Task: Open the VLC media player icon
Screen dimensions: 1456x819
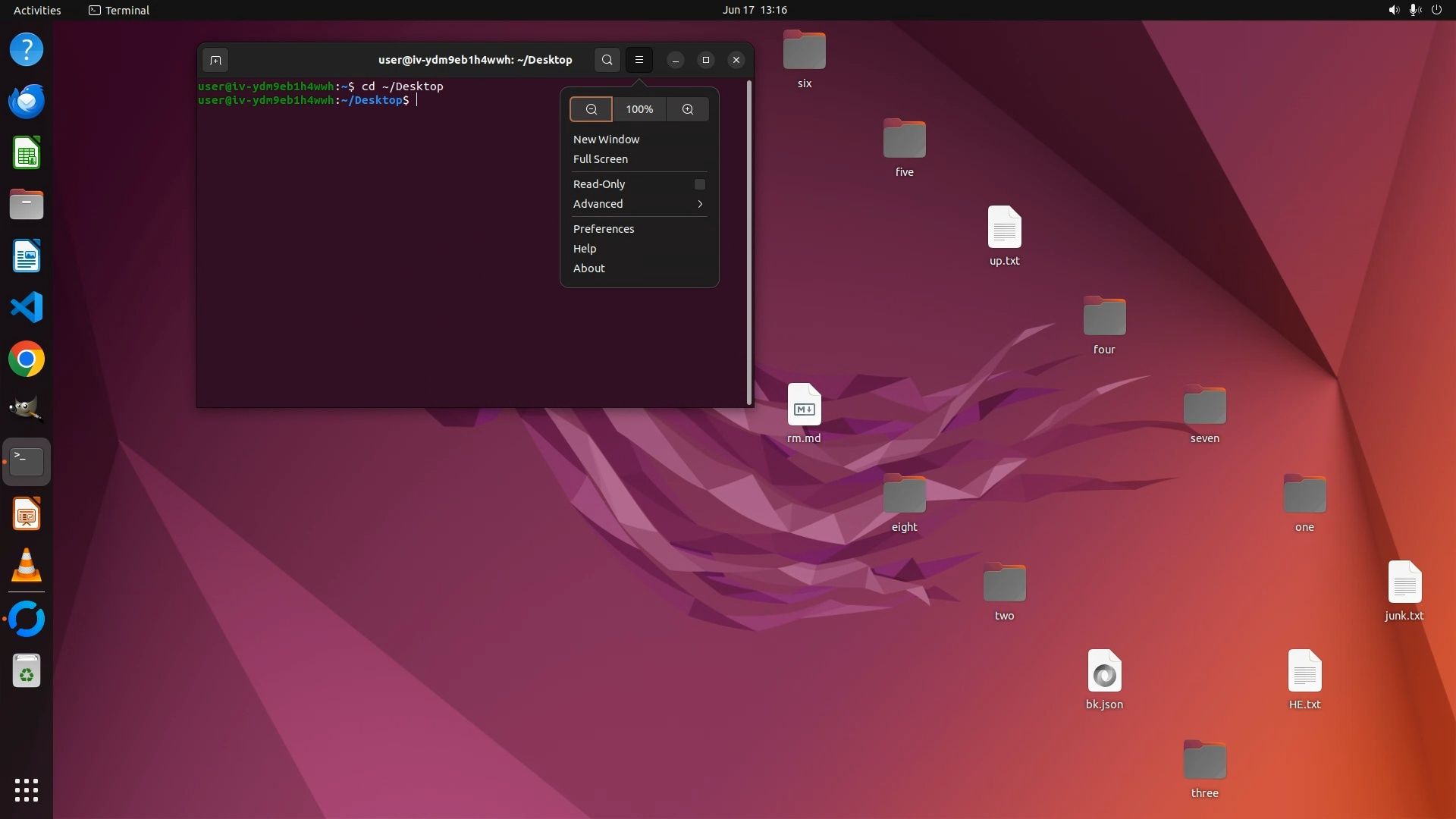Action: coord(27,566)
